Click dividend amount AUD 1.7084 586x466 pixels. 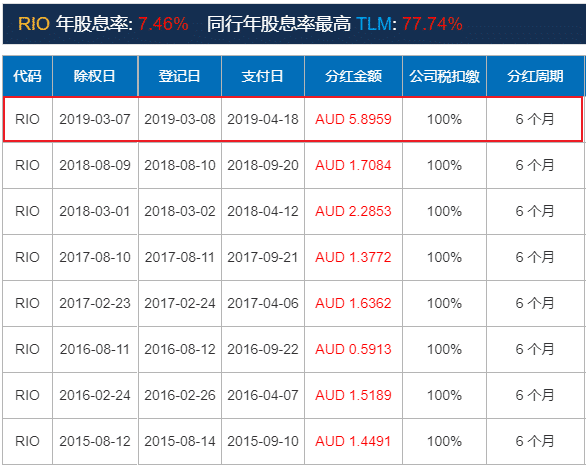(353, 165)
